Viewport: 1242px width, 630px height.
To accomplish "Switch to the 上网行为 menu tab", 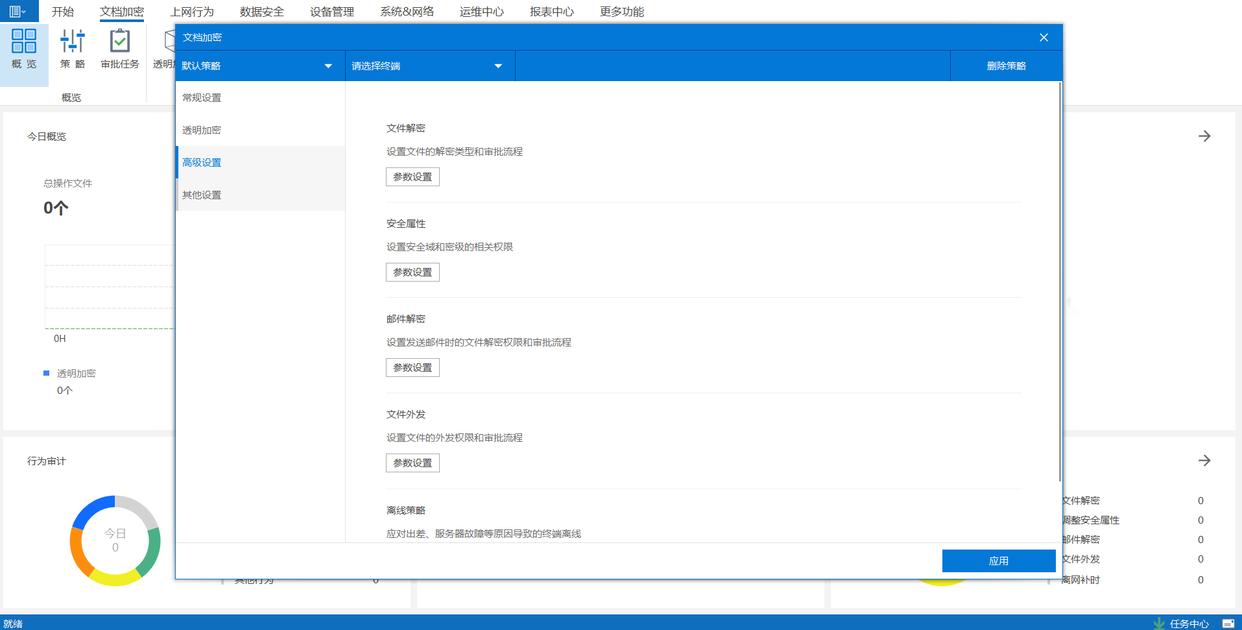I will (191, 12).
